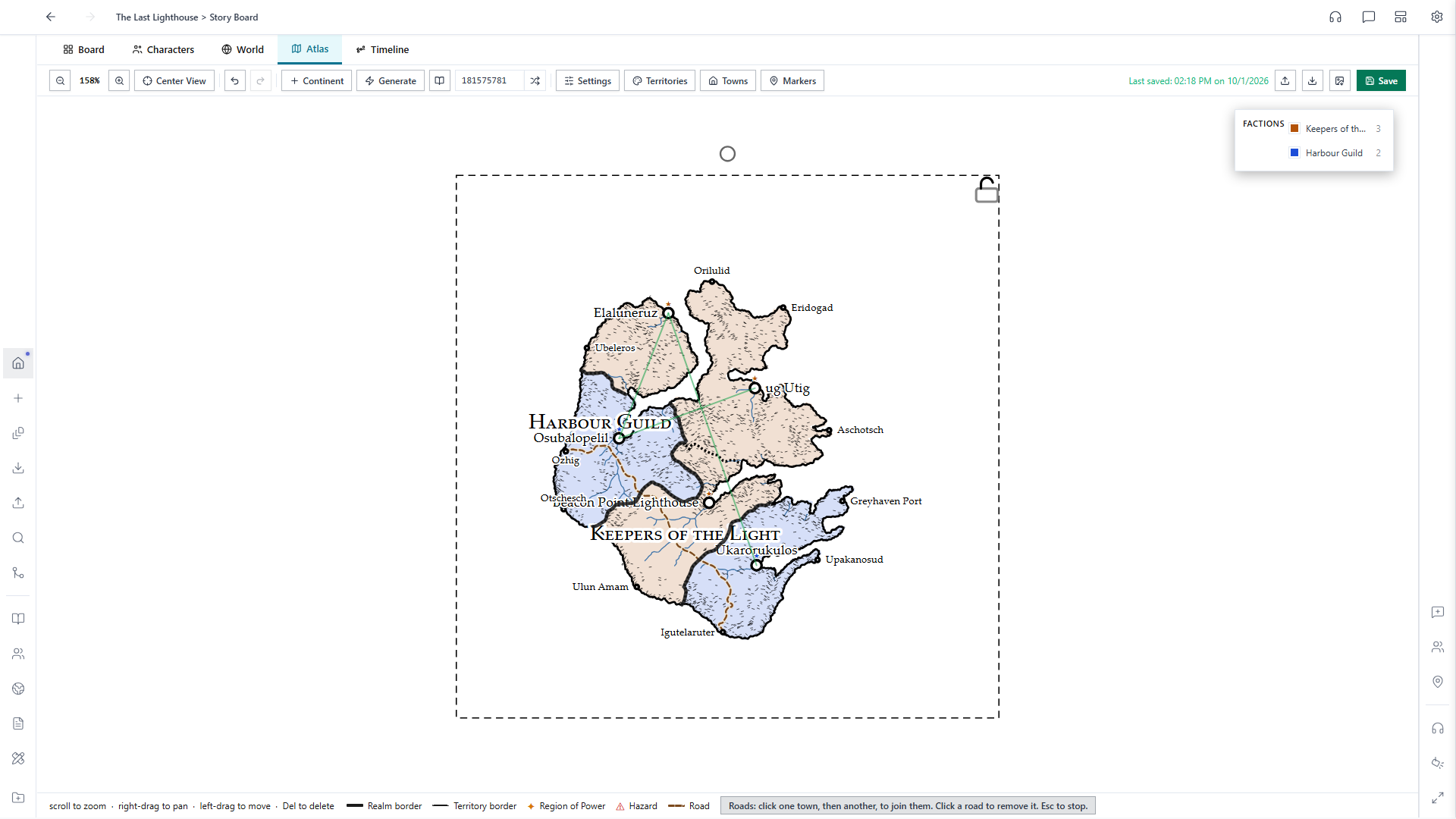Click the expand fullscreen arrows icon
This screenshot has height=819, width=1456.
click(x=1438, y=798)
